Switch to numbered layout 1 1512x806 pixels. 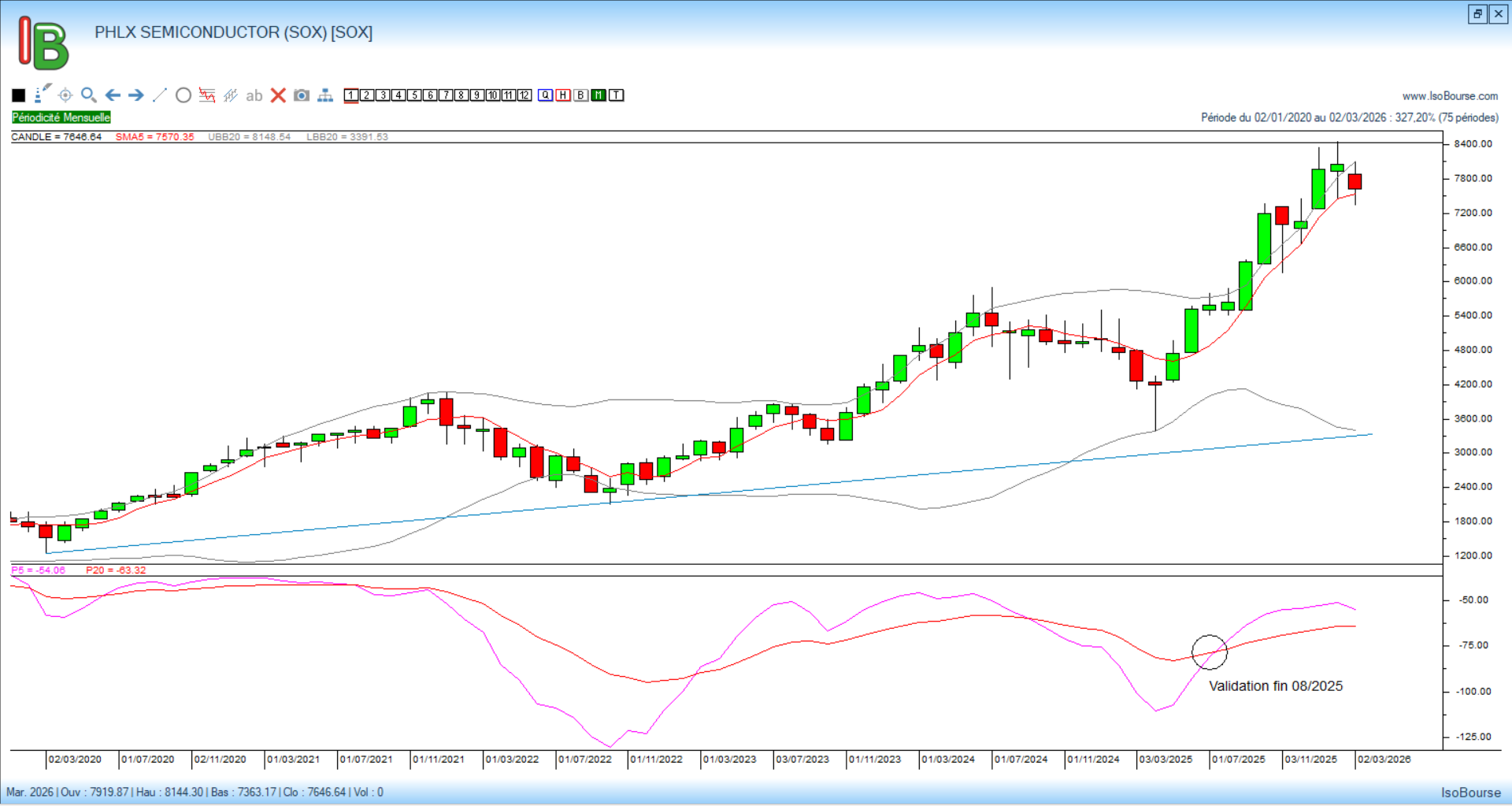[351, 95]
